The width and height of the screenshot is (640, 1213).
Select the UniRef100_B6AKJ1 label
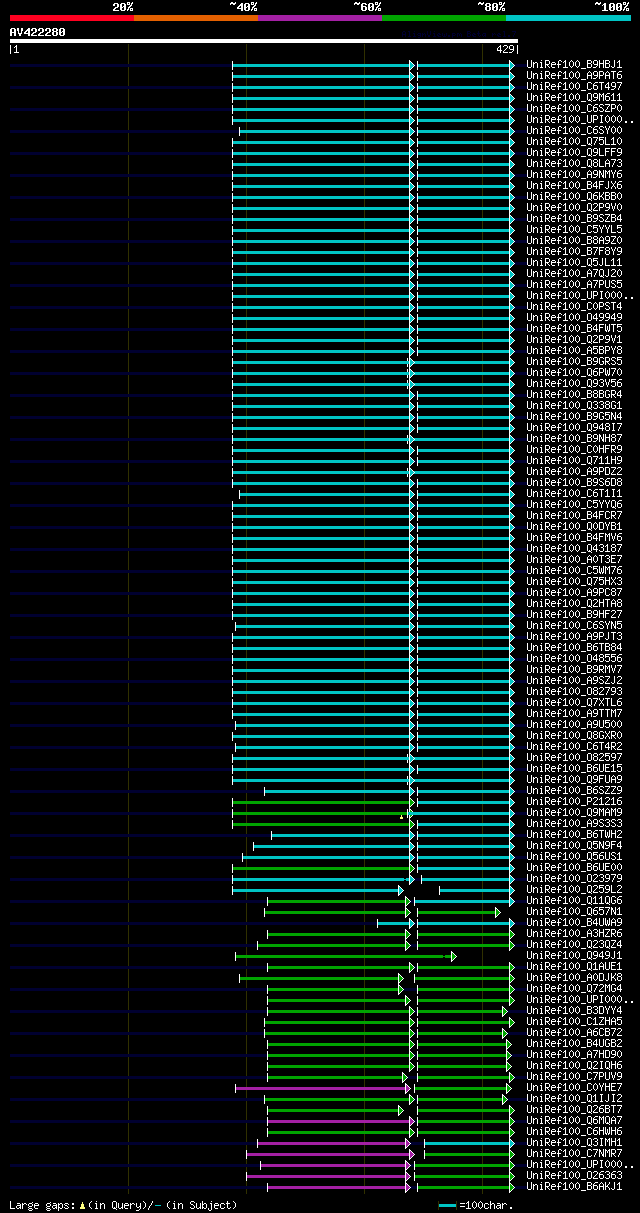(574, 1186)
